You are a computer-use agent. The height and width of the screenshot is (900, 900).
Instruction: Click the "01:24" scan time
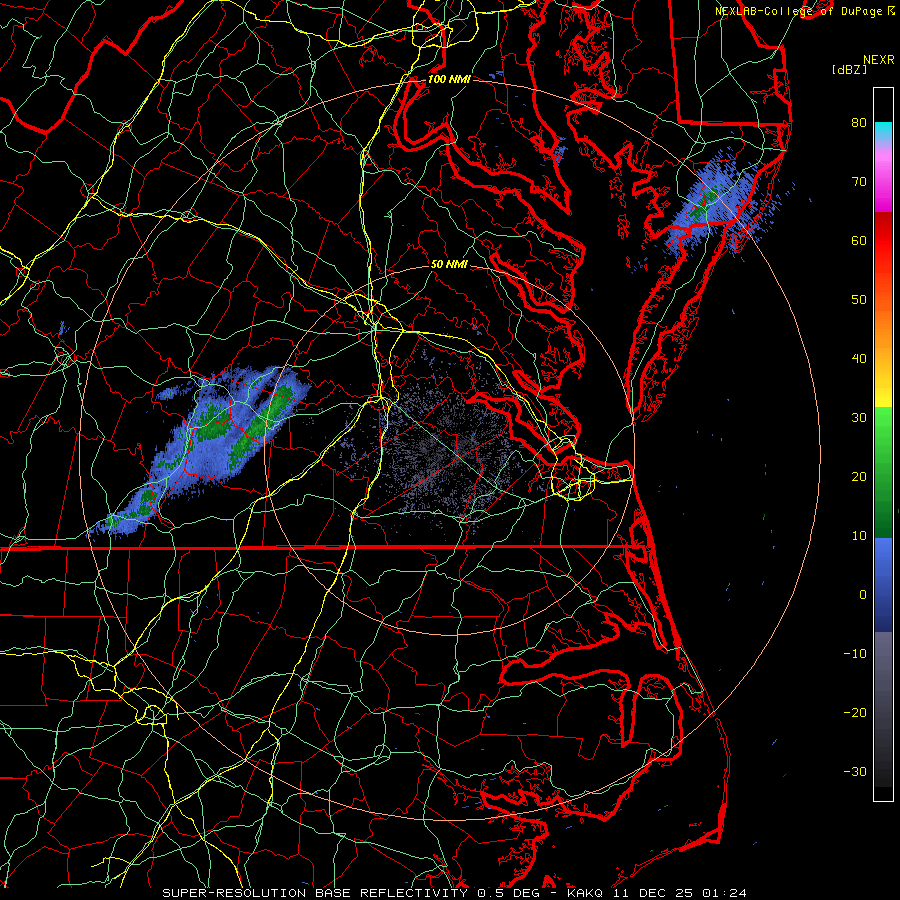click(725, 893)
